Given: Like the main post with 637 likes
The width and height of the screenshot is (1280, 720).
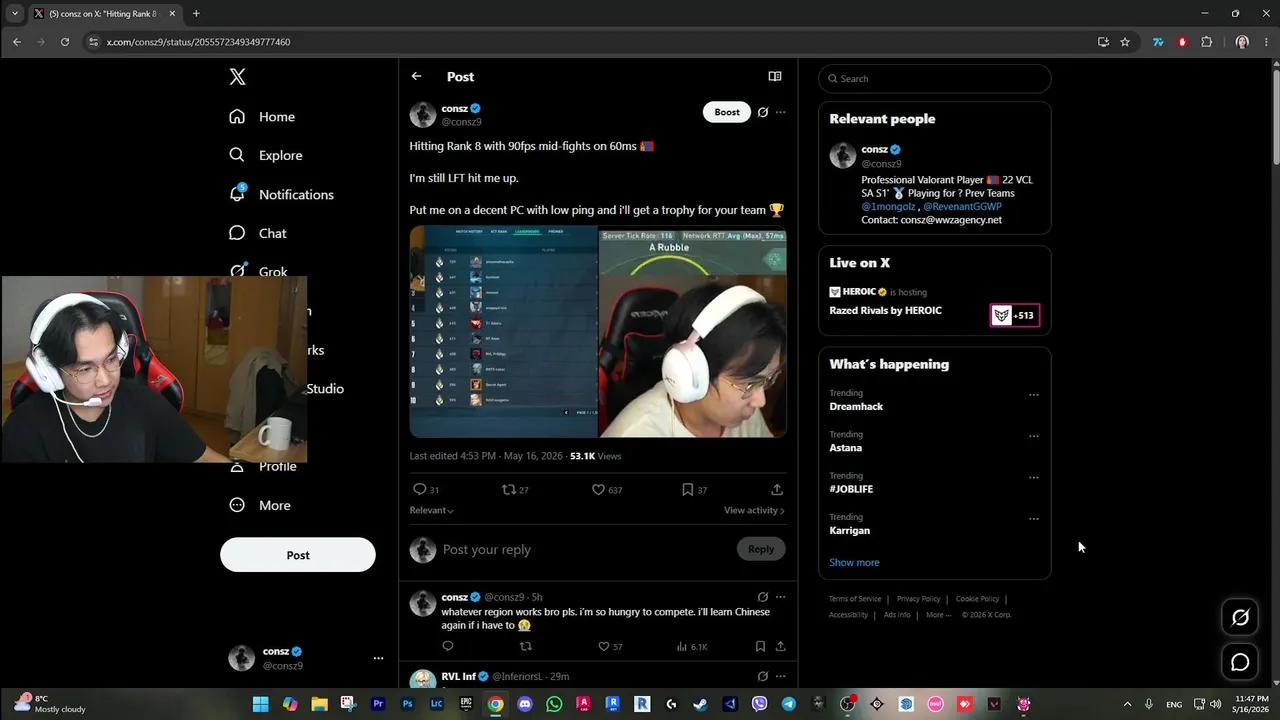Looking at the screenshot, I should pos(598,489).
